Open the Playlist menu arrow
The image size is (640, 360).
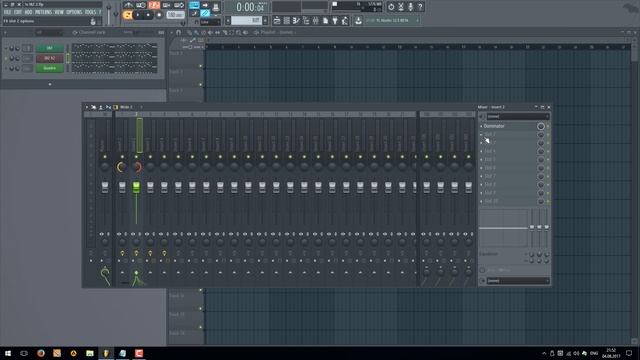tap(172, 32)
